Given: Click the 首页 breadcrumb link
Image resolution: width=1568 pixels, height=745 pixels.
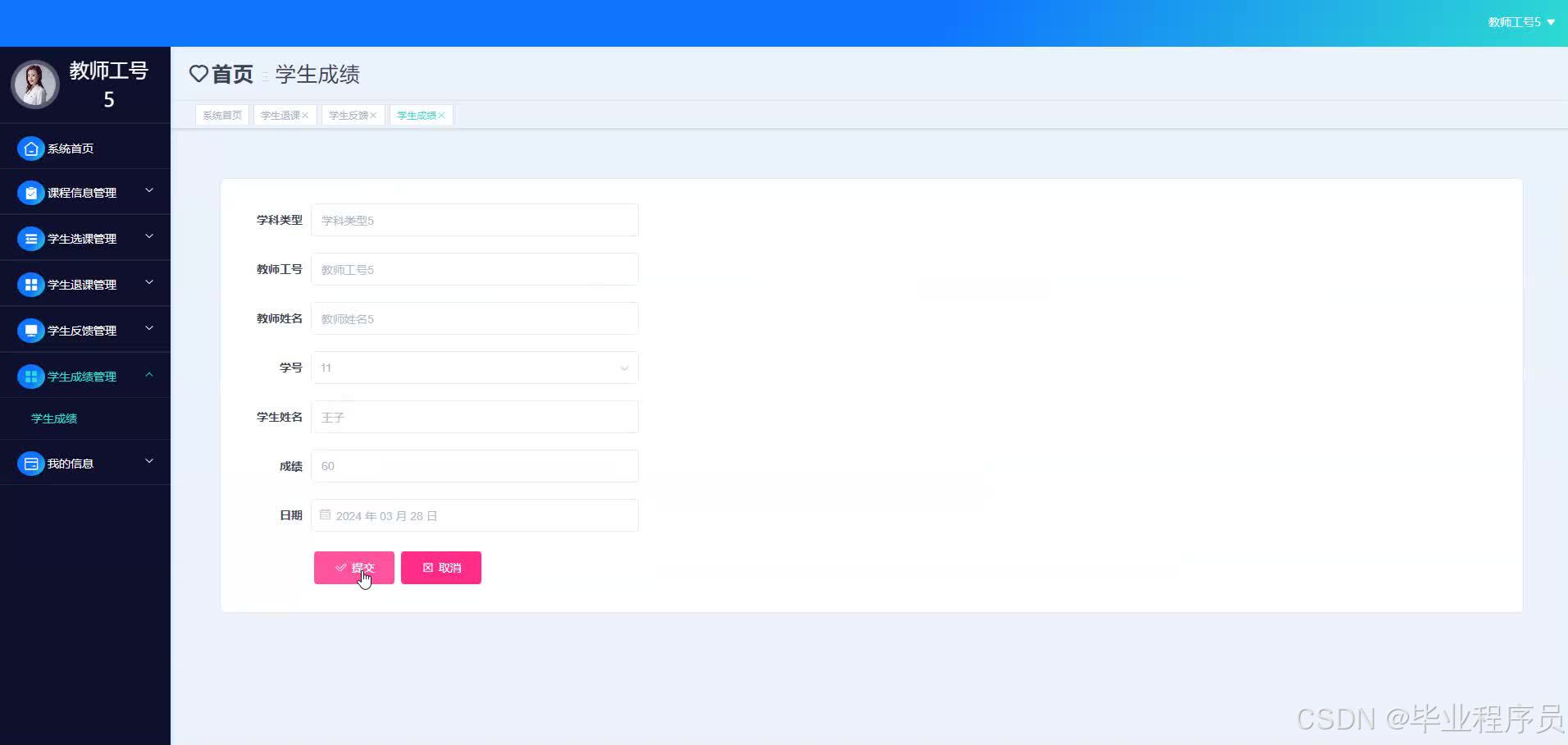Looking at the screenshot, I should 233,75.
